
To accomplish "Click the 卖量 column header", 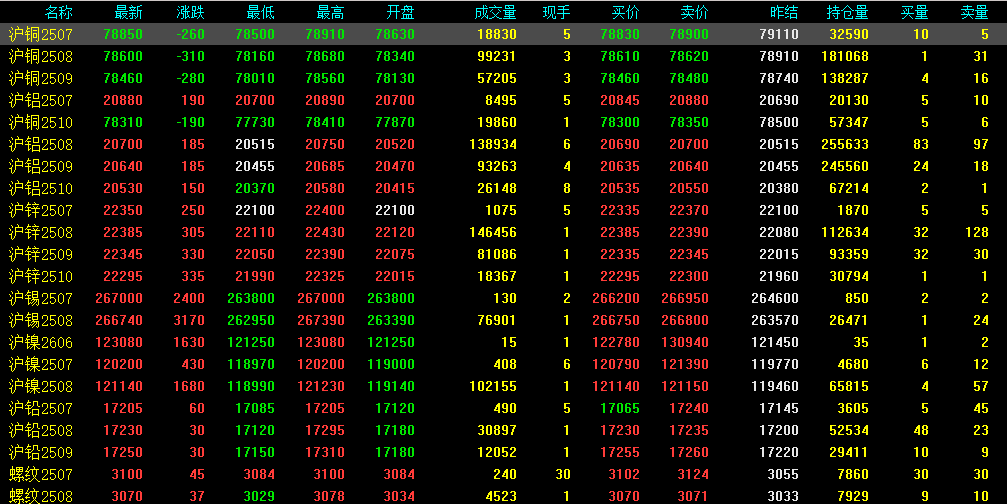I will (974, 12).
